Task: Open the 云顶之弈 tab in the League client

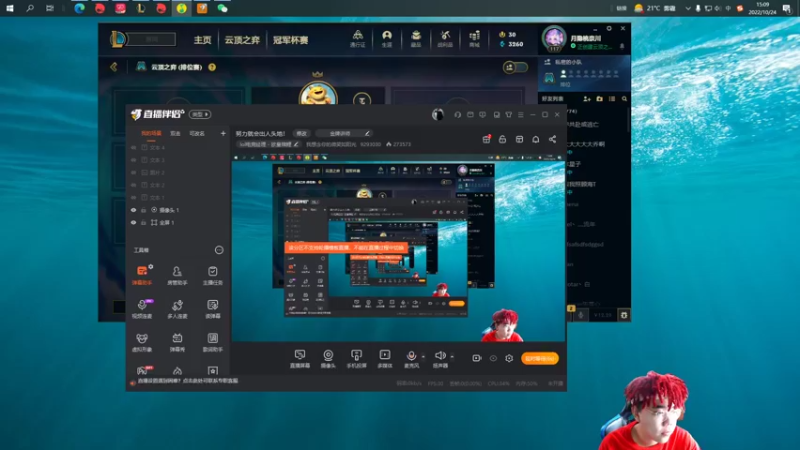Action: [242, 40]
